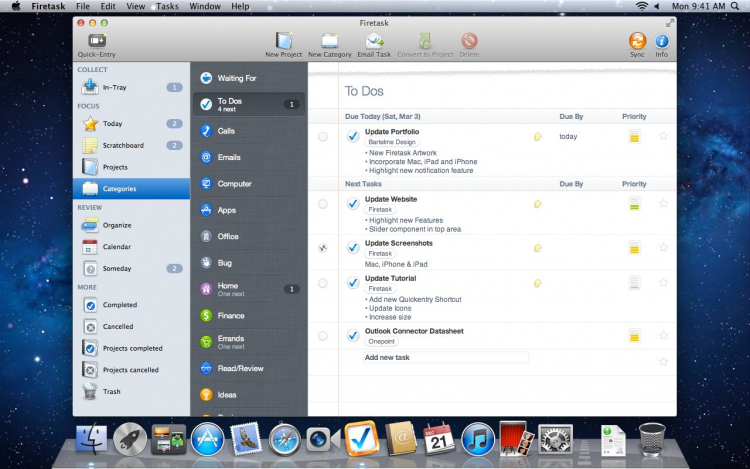Show the Completed tasks list
The height and width of the screenshot is (469, 750).
click(132, 305)
